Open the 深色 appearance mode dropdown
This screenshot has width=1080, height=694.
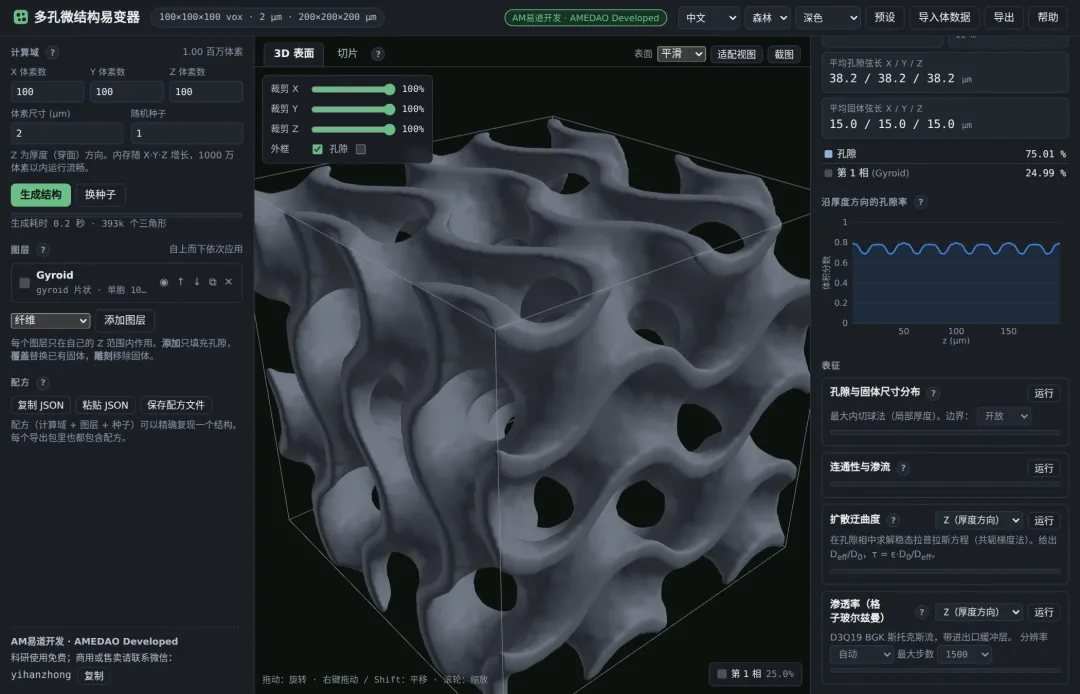(x=828, y=18)
